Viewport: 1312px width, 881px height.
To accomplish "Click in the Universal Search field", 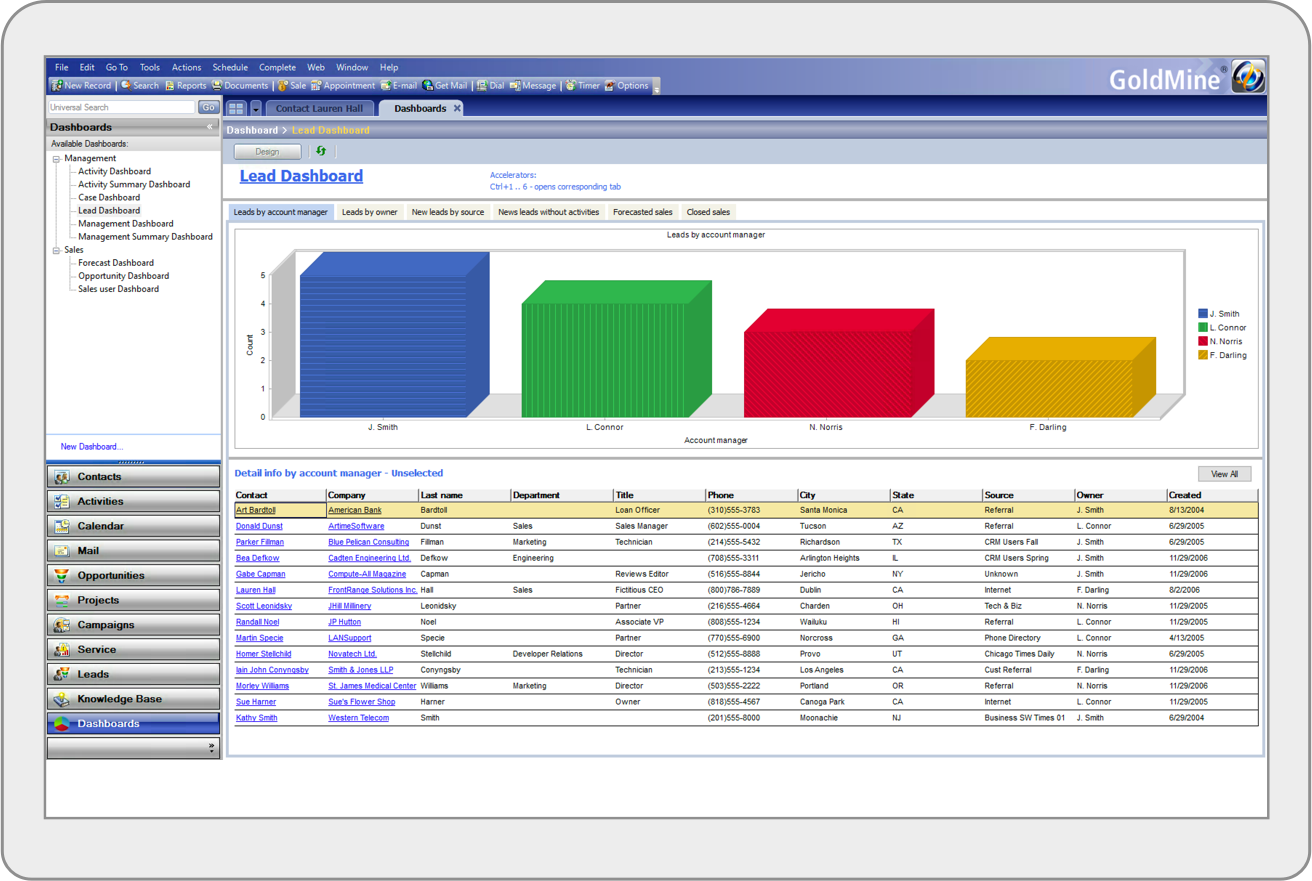I will click(x=122, y=107).
